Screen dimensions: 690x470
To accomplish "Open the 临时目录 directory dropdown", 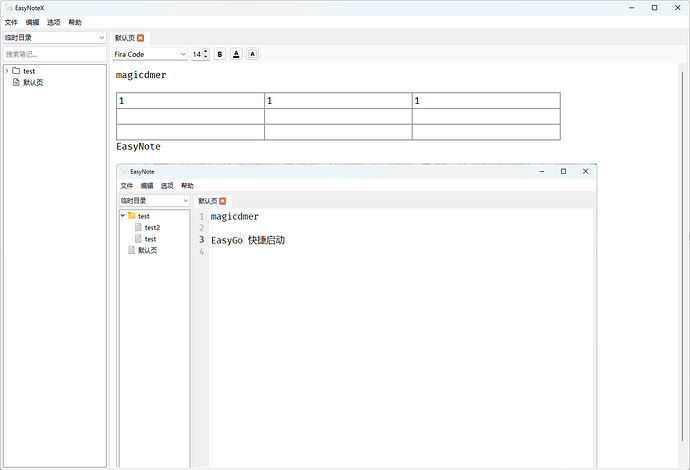I will pyautogui.click(x=55, y=38).
